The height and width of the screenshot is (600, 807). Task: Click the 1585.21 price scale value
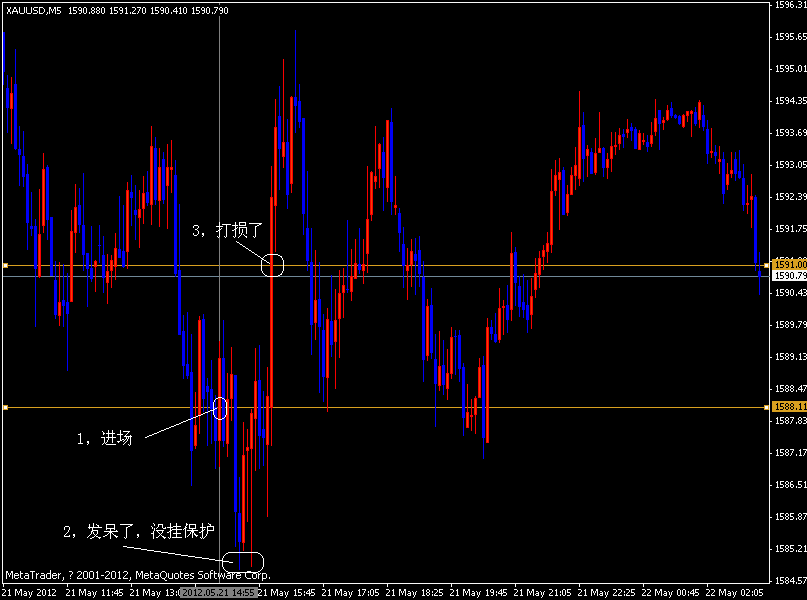[x=791, y=549]
